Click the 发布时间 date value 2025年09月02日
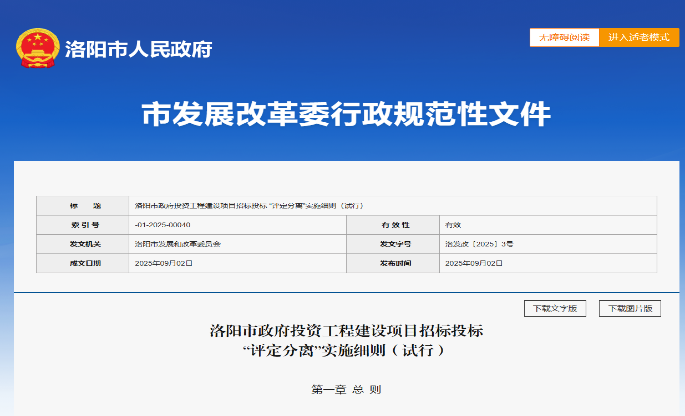The height and width of the screenshot is (416, 685). (474, 263)
